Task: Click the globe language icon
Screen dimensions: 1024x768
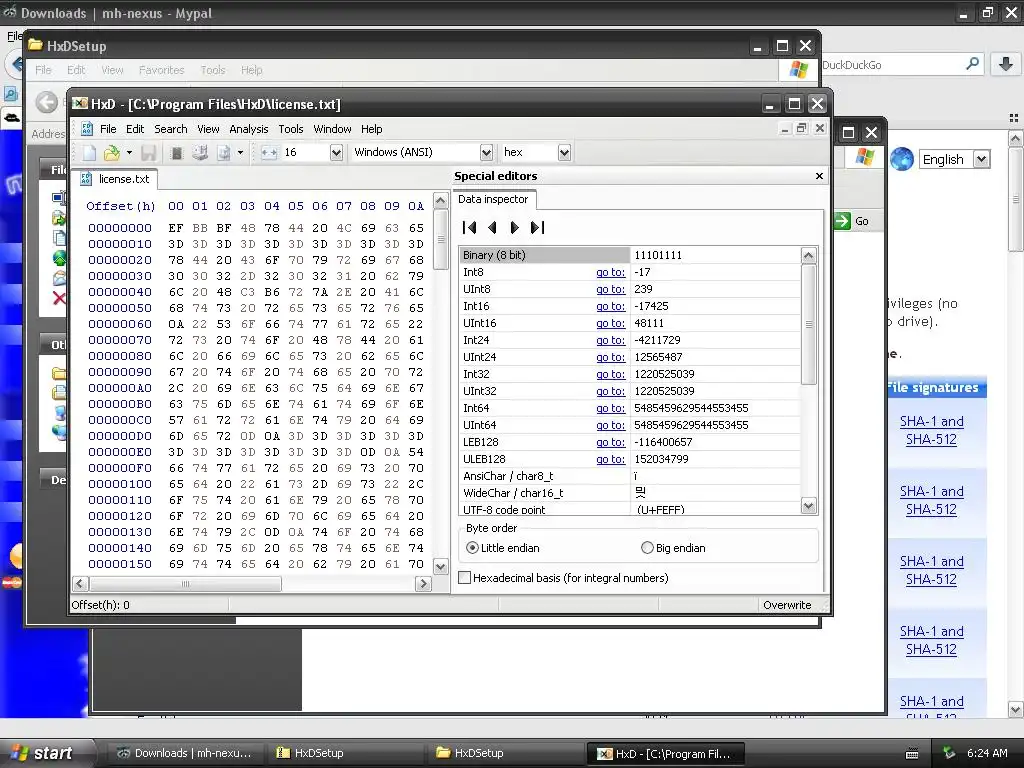Action: (x=901, y=159)
